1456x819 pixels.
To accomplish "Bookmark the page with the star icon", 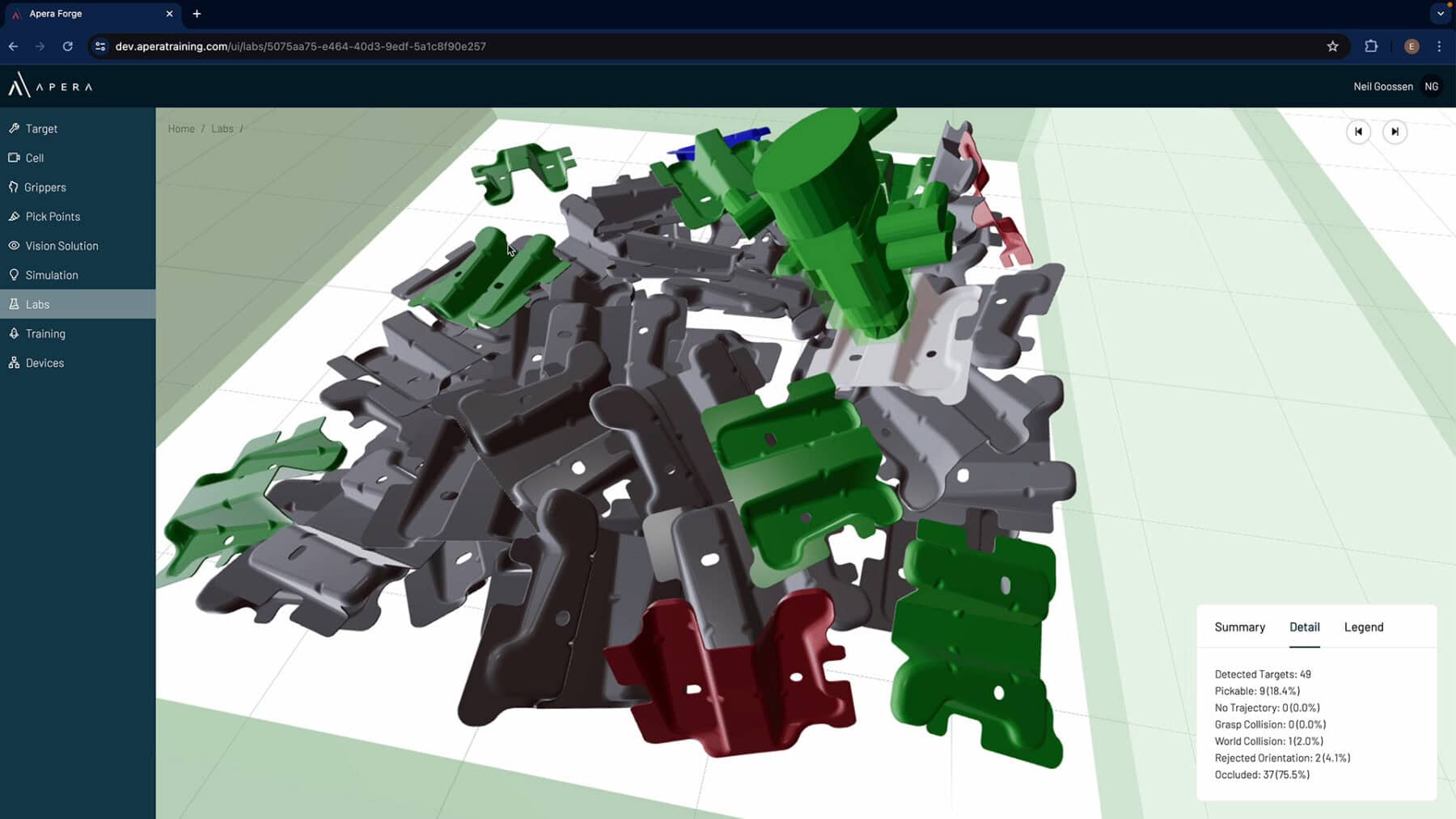I will (1331, 46).
